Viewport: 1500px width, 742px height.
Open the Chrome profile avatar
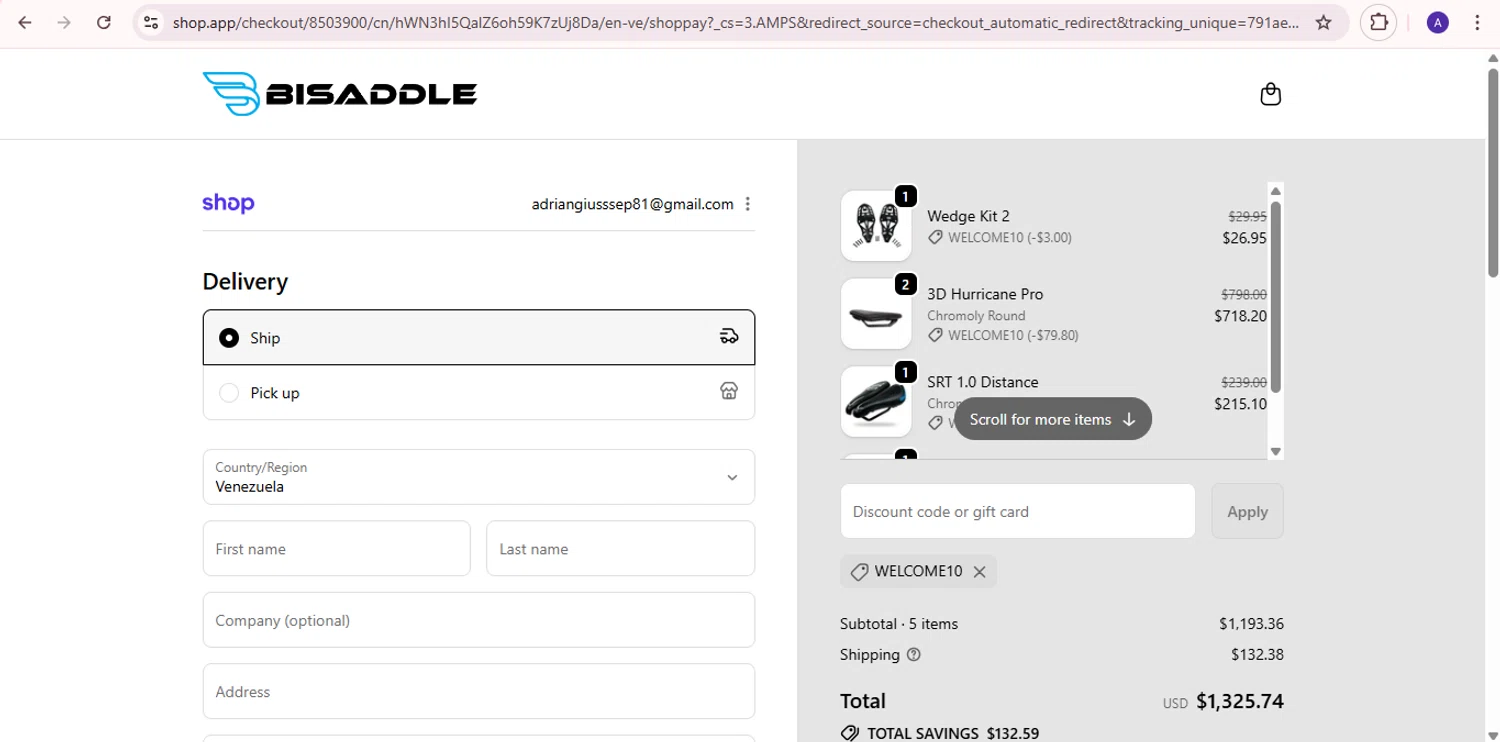point(1438,22)
